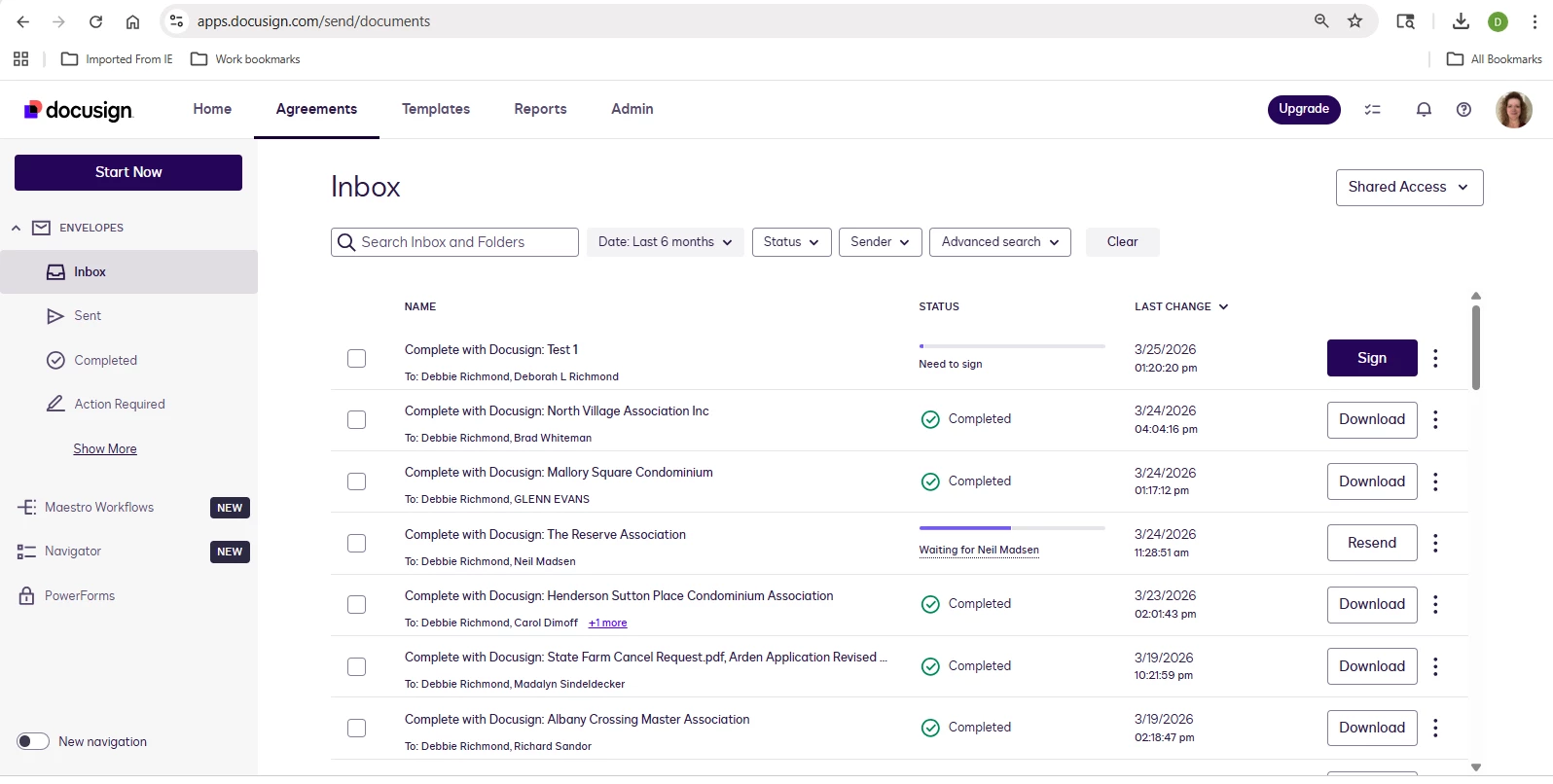Collapse the Envelopes section
The height and width of the screenshot is (784, 1553).
pyautogui.click(x=16, y=228)
